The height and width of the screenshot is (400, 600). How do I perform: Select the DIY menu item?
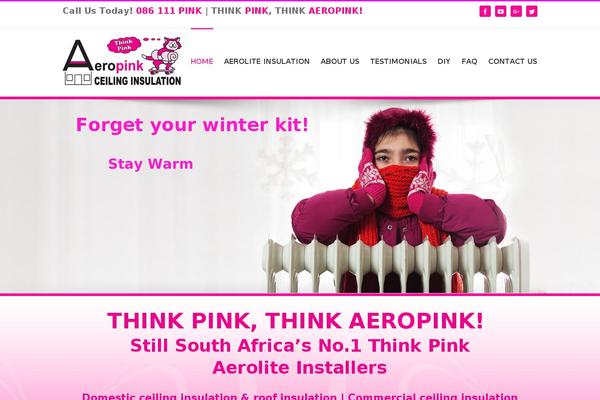coord(444,61)
